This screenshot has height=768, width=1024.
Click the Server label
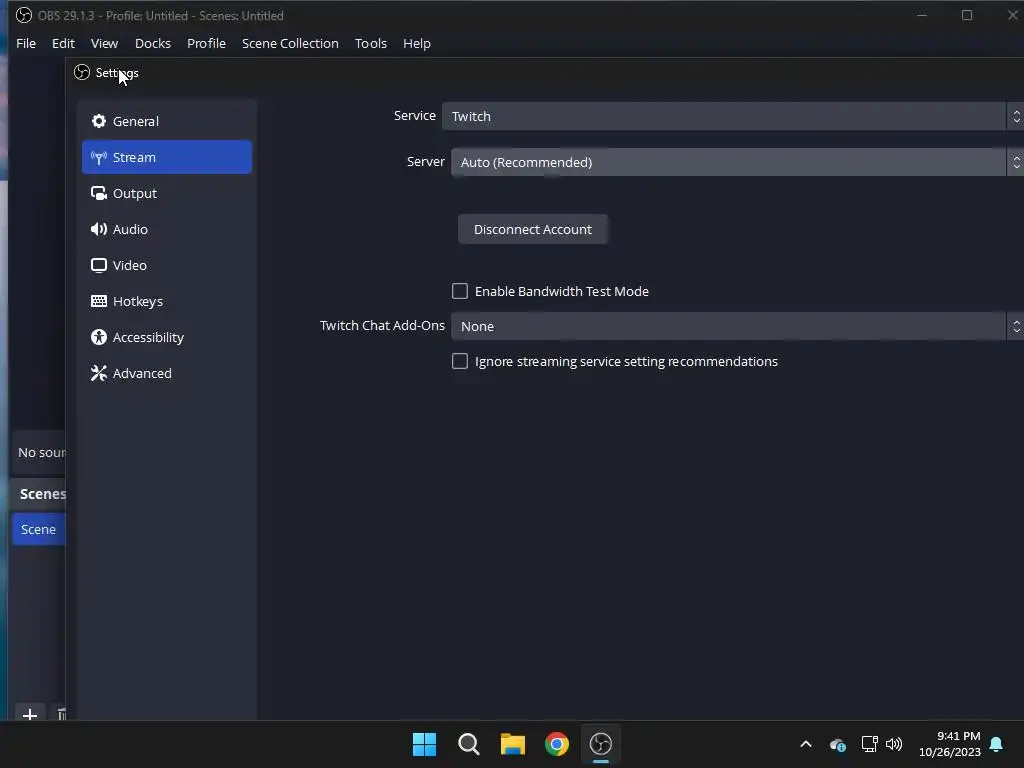(425, 161)
